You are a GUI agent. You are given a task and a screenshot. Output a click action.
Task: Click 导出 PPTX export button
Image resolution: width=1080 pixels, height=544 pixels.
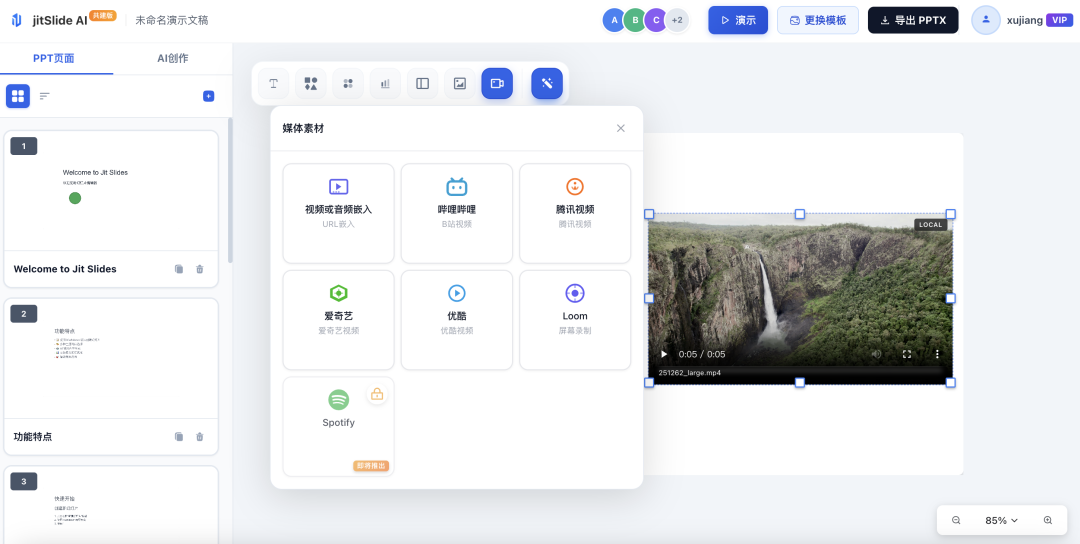tap(913, 20)
